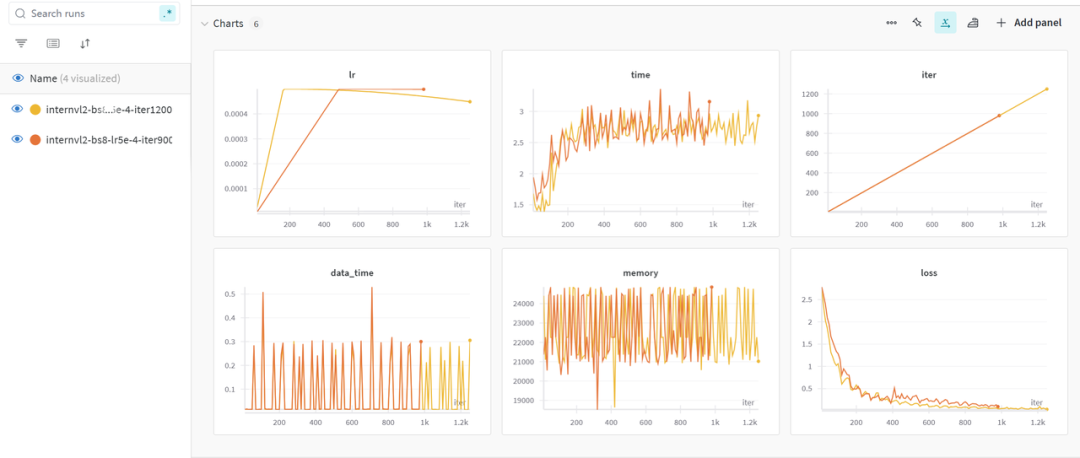Click the Name column header text
This screenshot has width=1080, height=458.
tap(43, 79)
